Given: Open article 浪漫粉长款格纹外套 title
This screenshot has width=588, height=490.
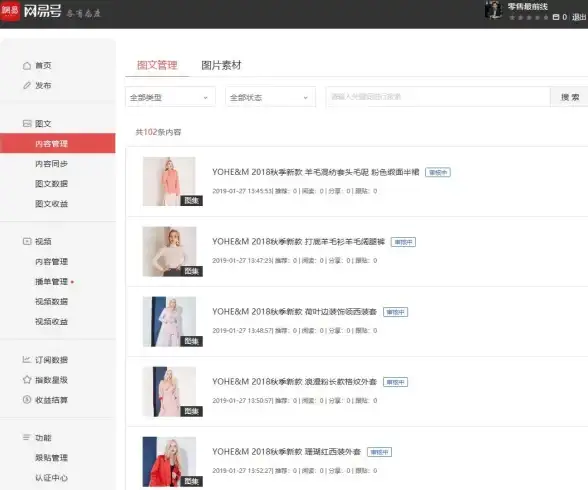Looking at the screenshot, I should click(294, 382).
